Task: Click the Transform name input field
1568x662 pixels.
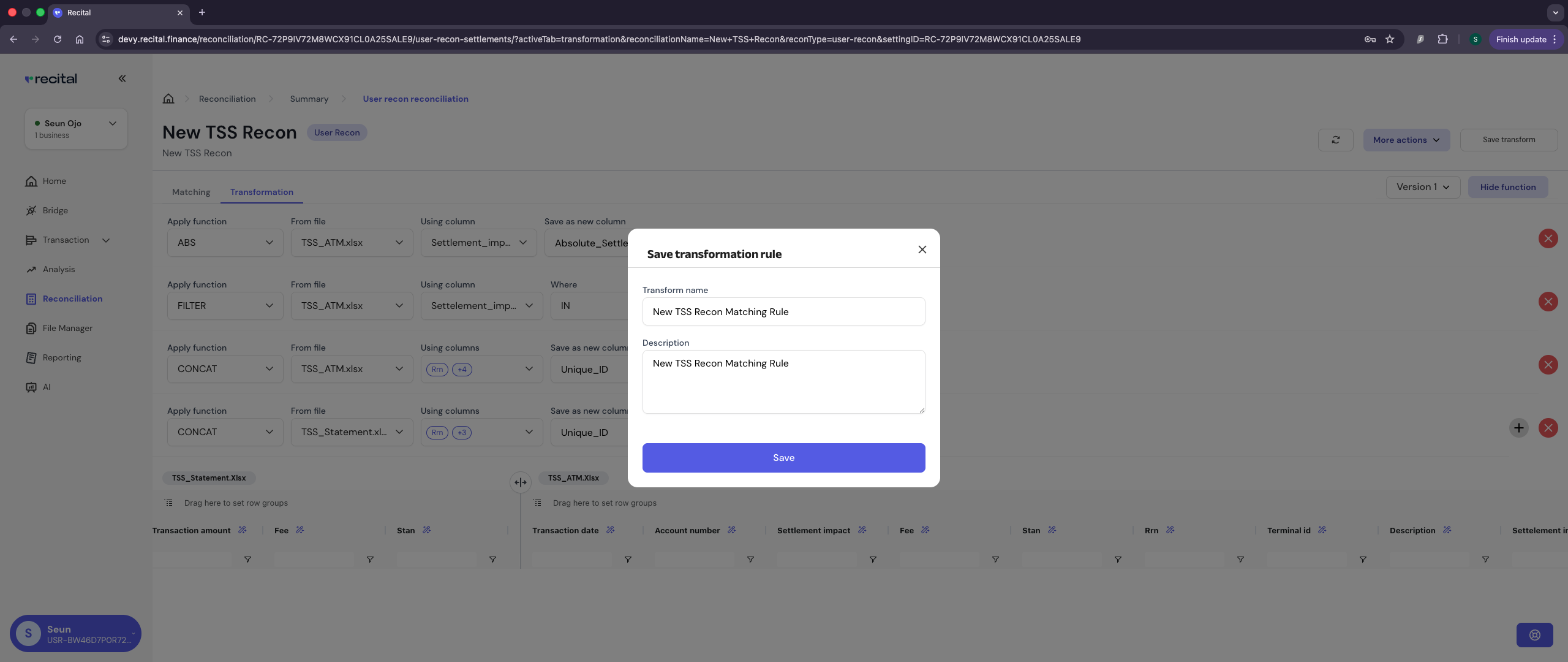Action: pos(783,311)
